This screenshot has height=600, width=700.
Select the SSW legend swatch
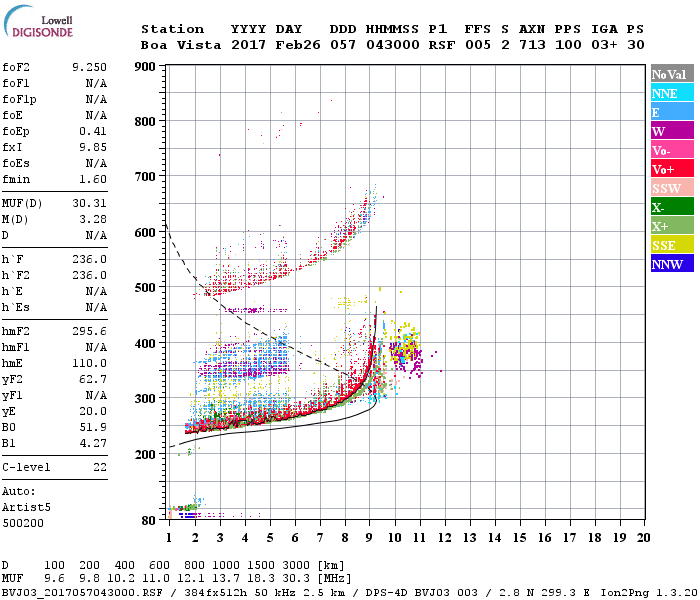(672, 188)
